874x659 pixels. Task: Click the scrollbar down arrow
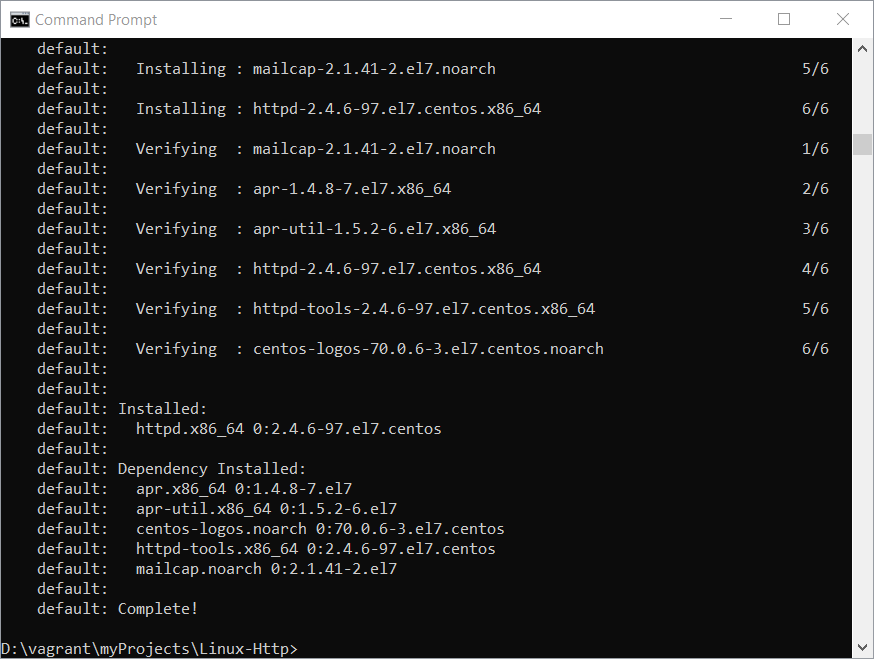(x=862, y=647)
